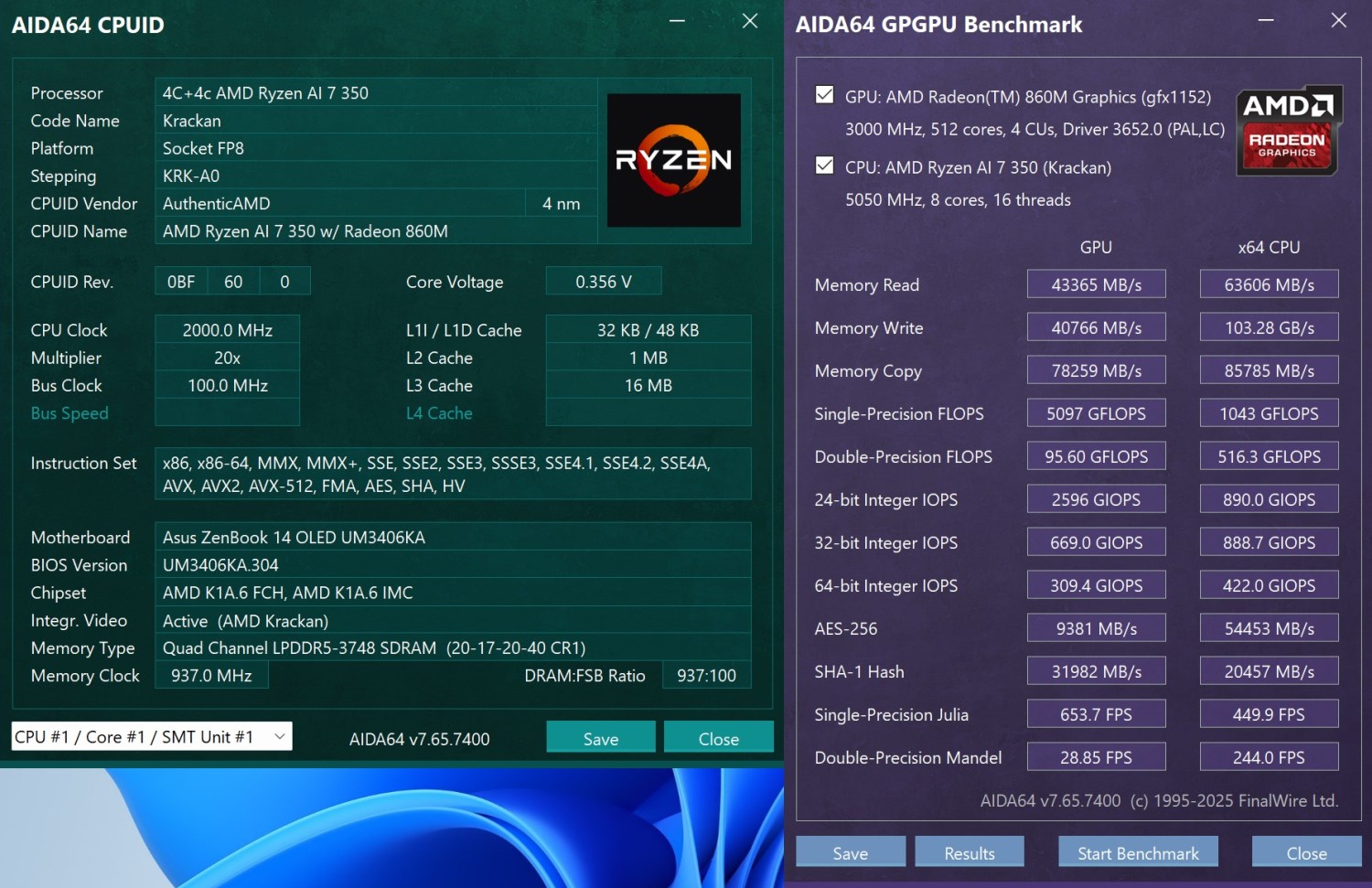The width and height of the screenshot is (1372, 888).
Task: Minimize the AIDA64 GPGPU Benchmark window
Action: pyautogui.click(x=1266, y=21)
